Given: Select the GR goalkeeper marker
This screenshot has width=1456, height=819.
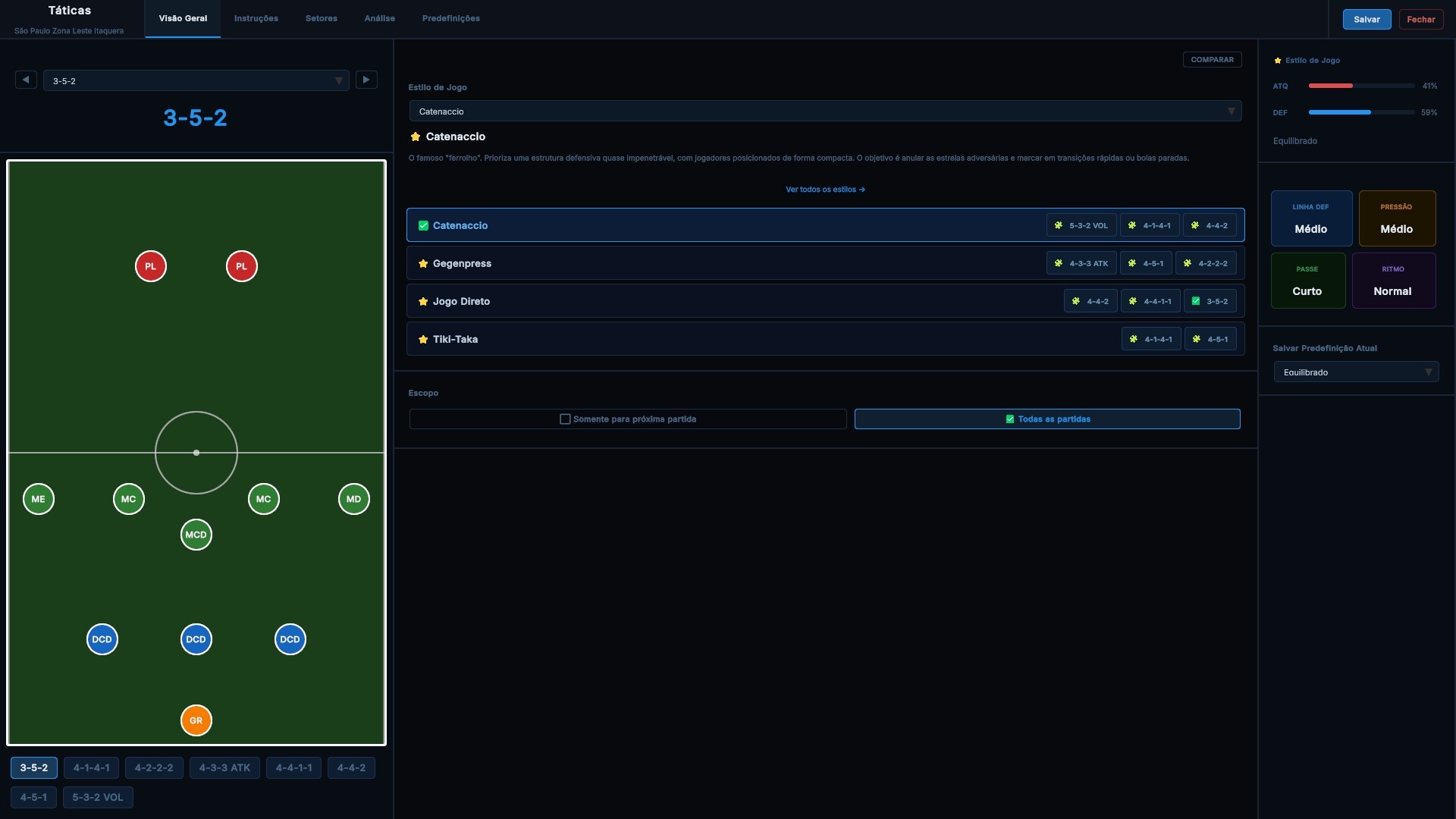Looking at the screenshot, I should click(x=196, y=720).
